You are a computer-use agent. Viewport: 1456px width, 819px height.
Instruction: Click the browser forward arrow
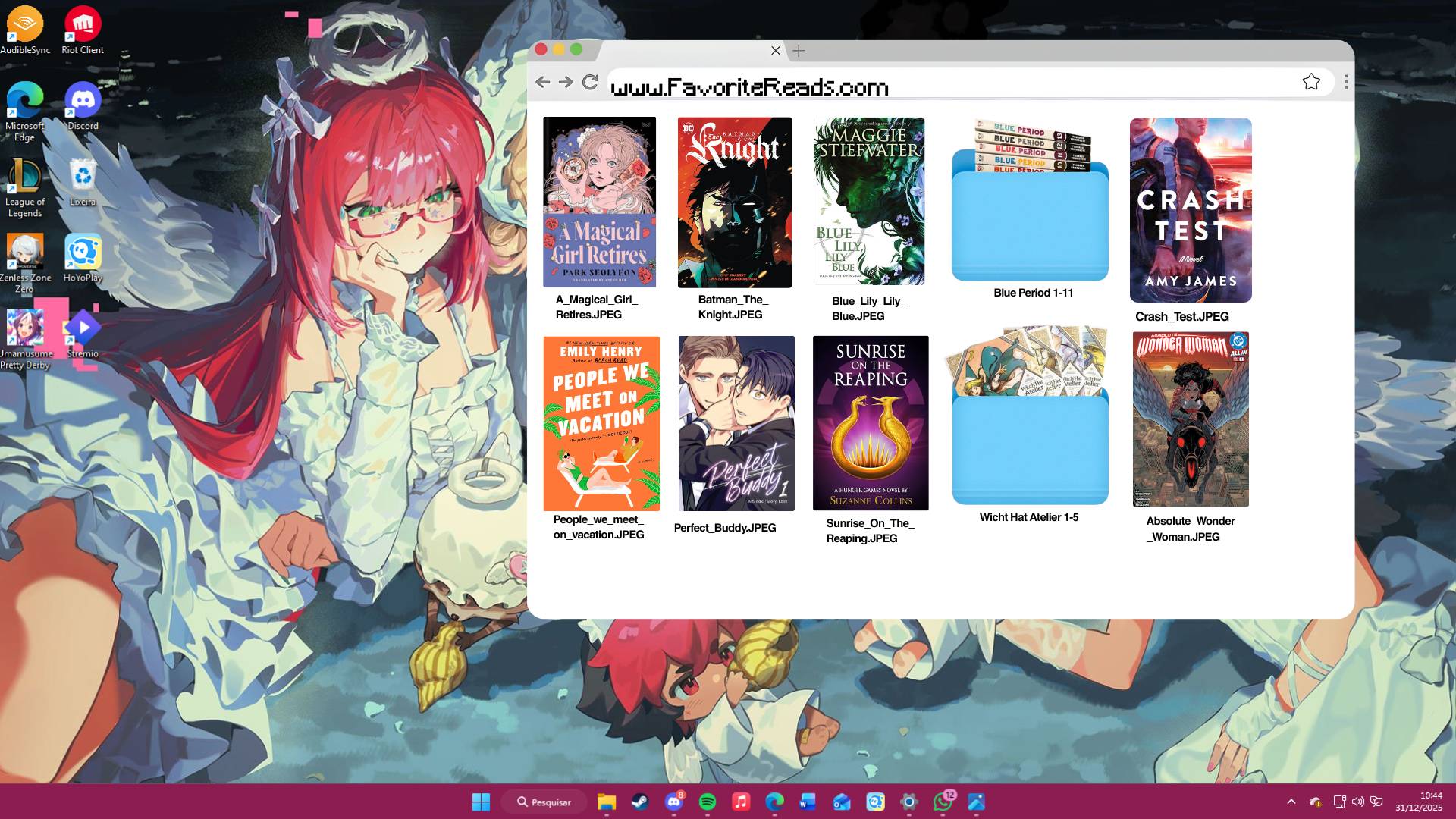click(x=566, y=82)
